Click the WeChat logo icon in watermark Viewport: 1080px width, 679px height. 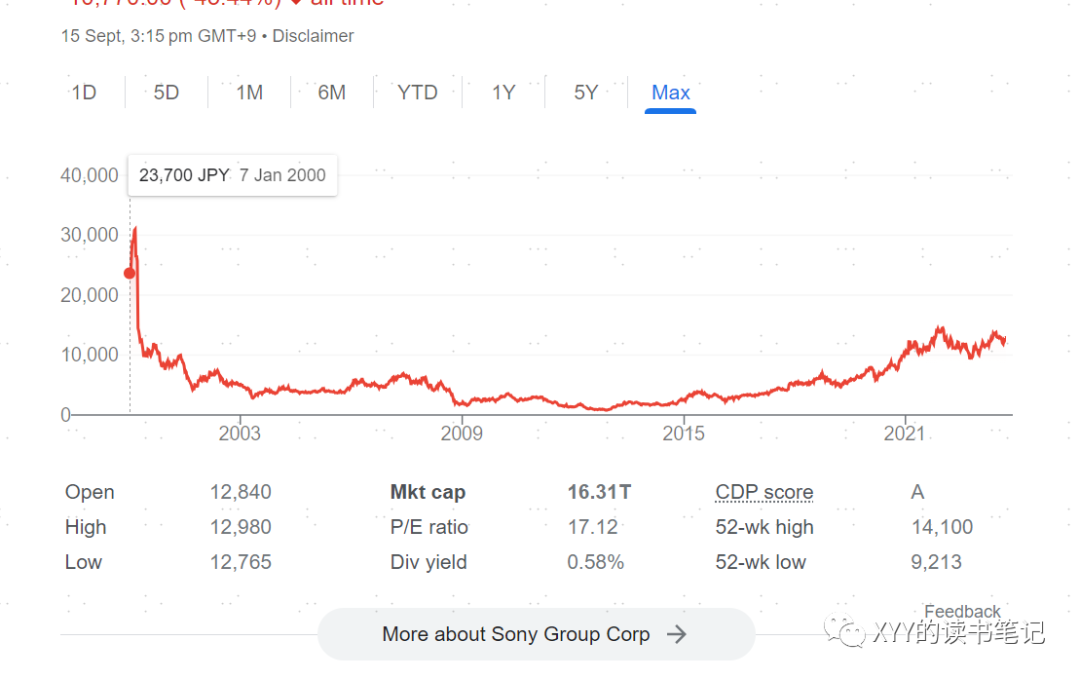click(844, 632)
